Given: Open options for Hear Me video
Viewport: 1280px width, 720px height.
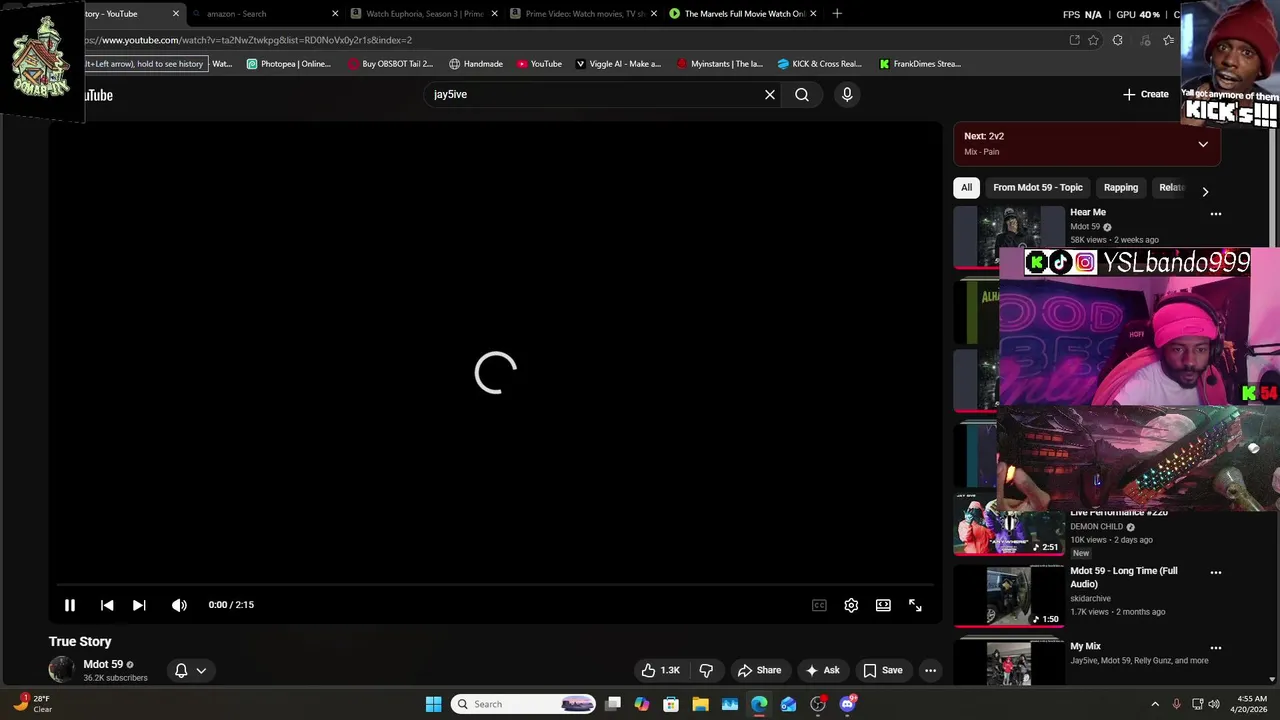Looking at the screenshot, I should pyautogui.click(x=1216, y=214).
